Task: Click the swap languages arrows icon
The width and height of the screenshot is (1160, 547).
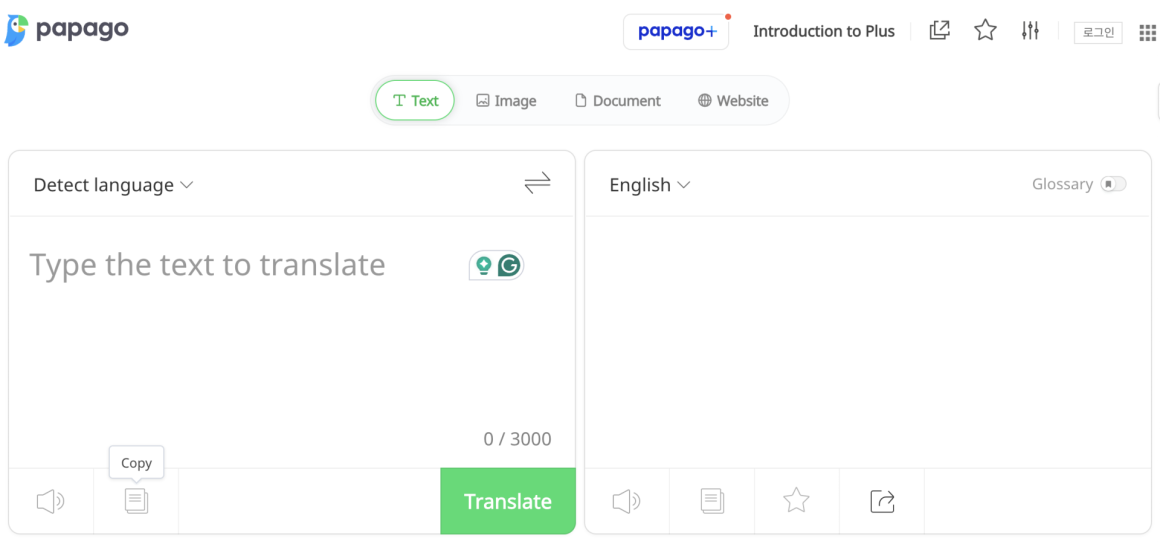Action: pyautogui.click(x=537, y=183)
